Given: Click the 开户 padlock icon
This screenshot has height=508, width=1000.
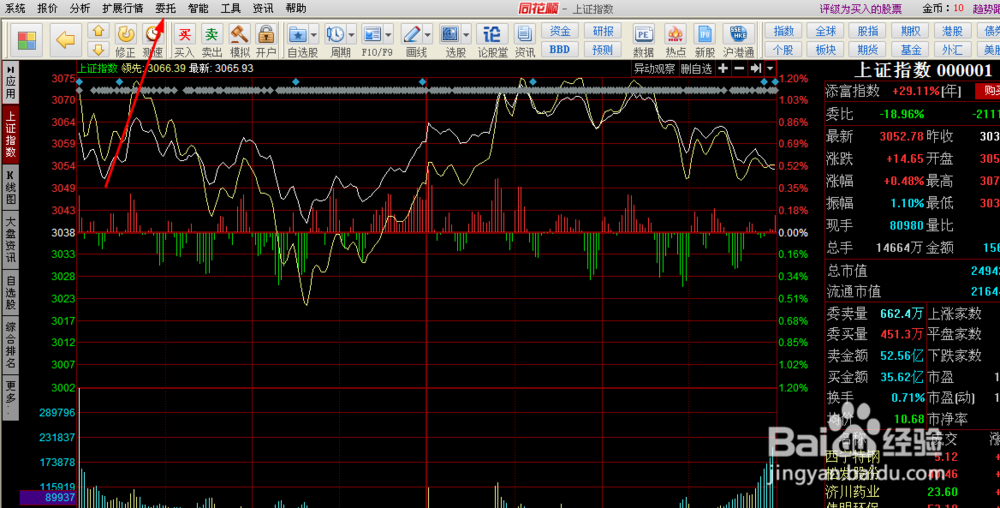Looking at the screenshot, I should point(266,41).
